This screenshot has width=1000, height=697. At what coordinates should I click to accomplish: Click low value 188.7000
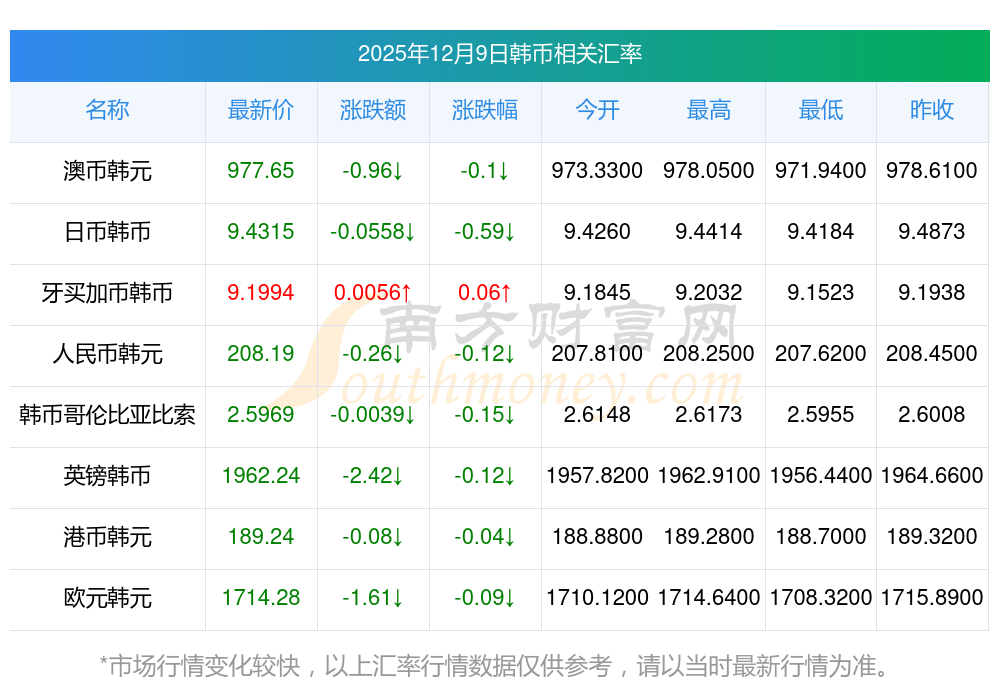(821, 536)
